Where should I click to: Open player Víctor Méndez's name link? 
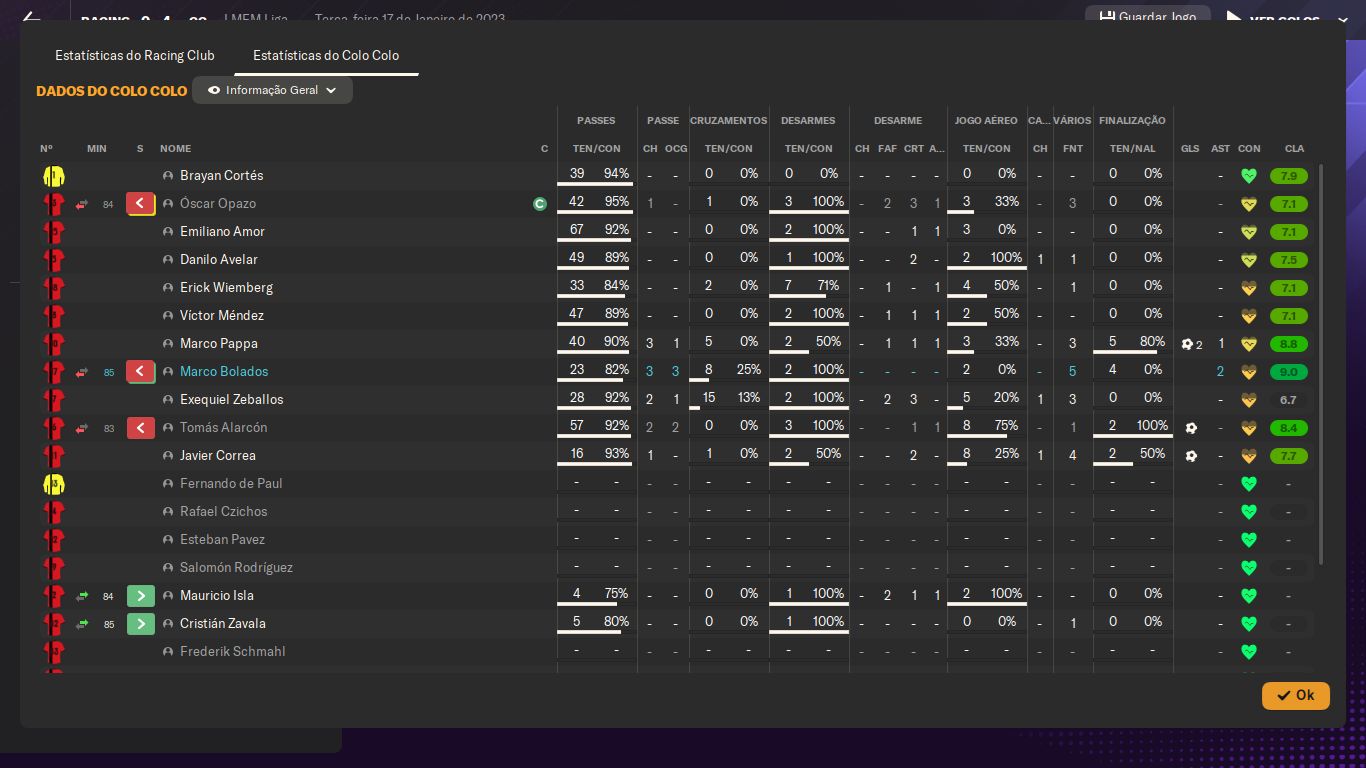(222, 316)
